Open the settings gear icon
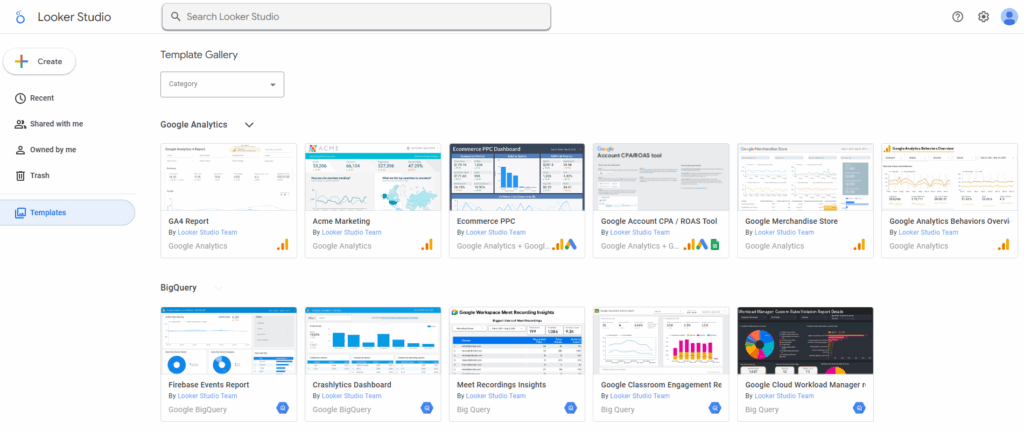Viewport: 1024px width, 431px height. (983, 17)
